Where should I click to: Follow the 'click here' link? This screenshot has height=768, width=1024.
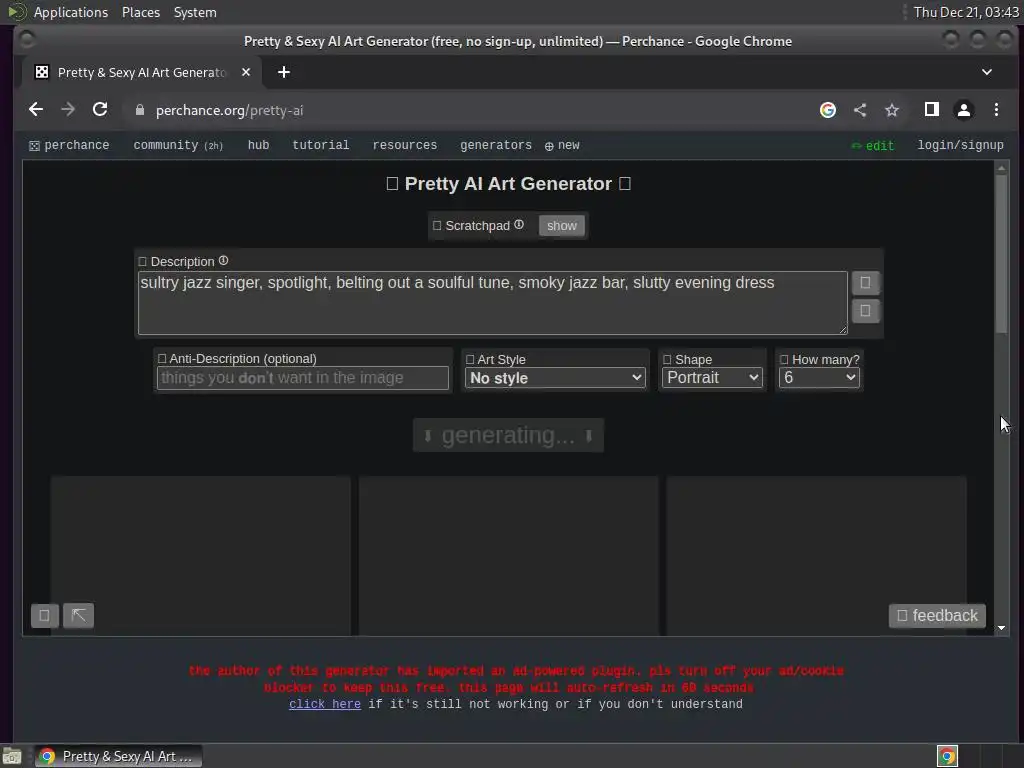pos(325,704)
